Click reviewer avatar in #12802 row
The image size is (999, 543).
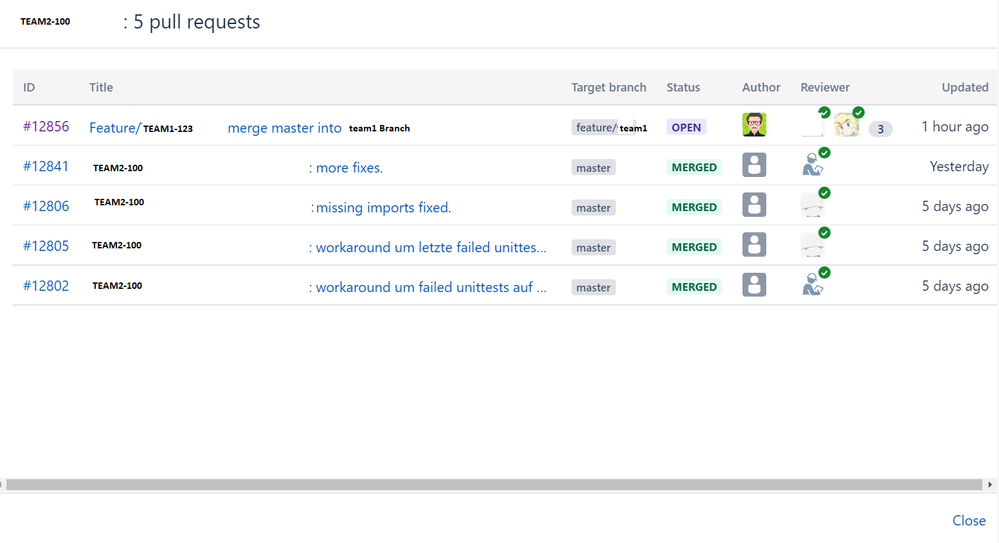click(813, 285)
